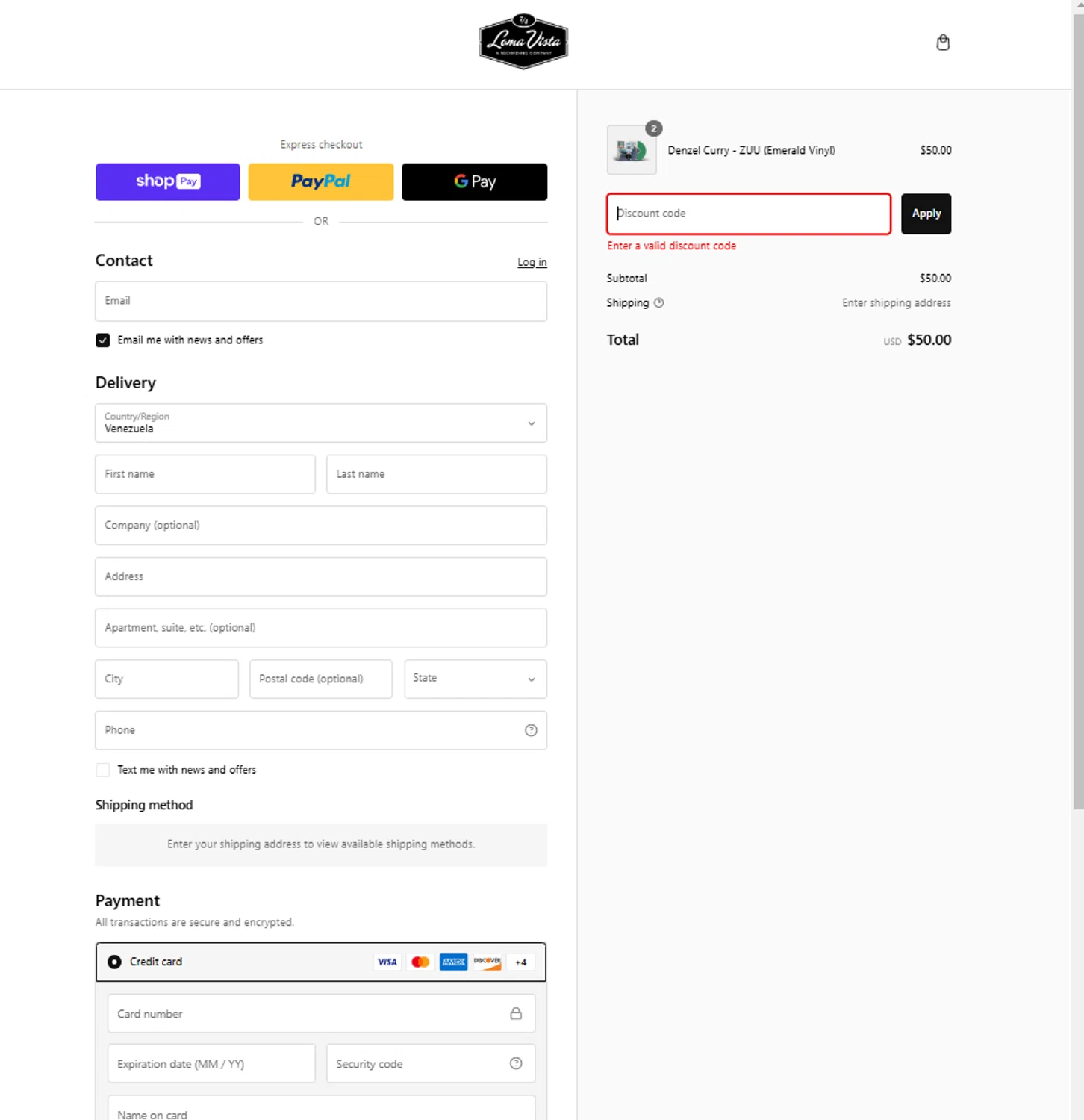Viewport: 1084px width, 1120px height.
Task: Pay with Google Pay button
Action: (x=475, y=181)
